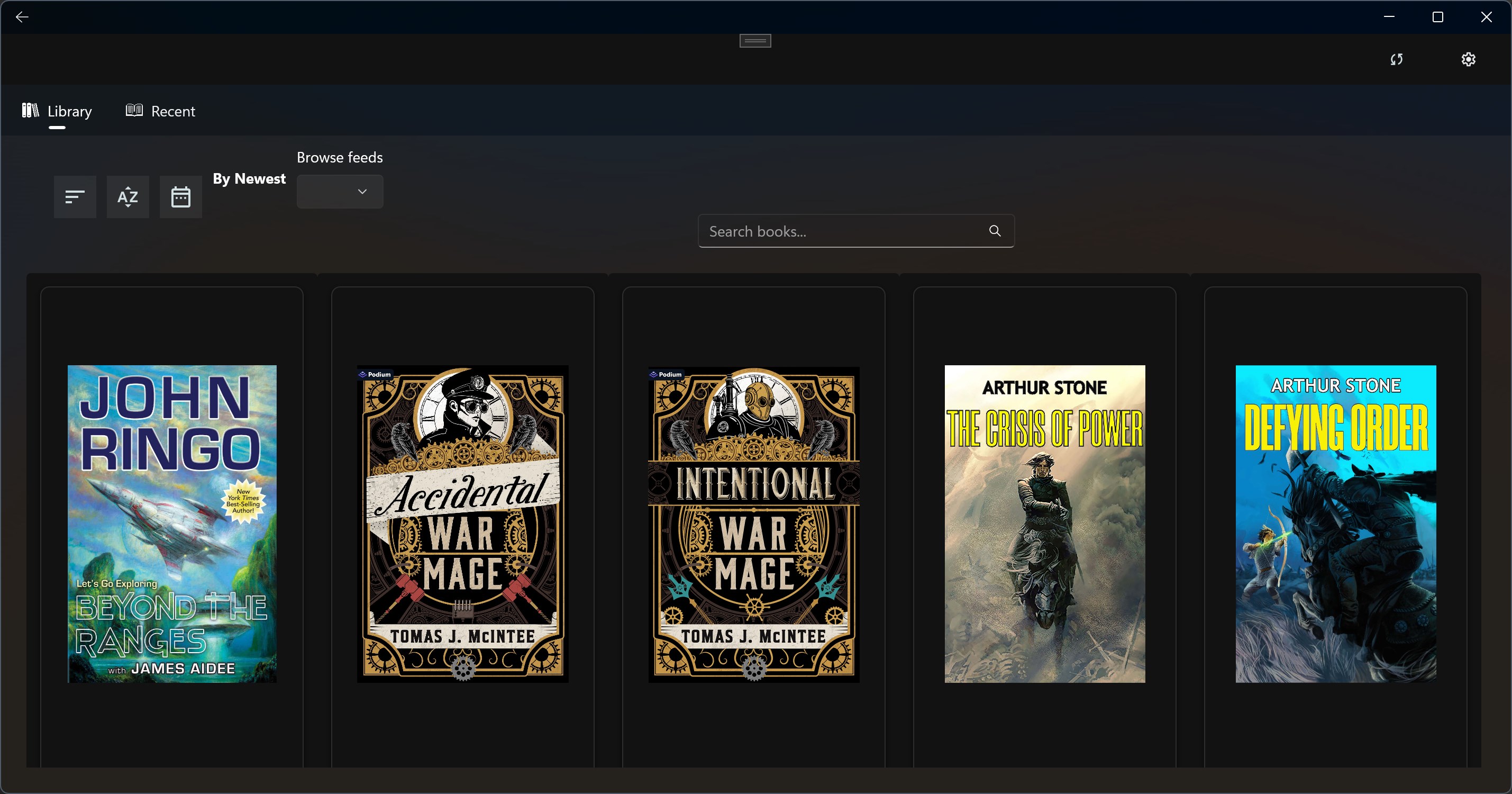The image size is (1512, 794).
Task: Open Defying Order book cover
Action: (x=1336, y=524)
